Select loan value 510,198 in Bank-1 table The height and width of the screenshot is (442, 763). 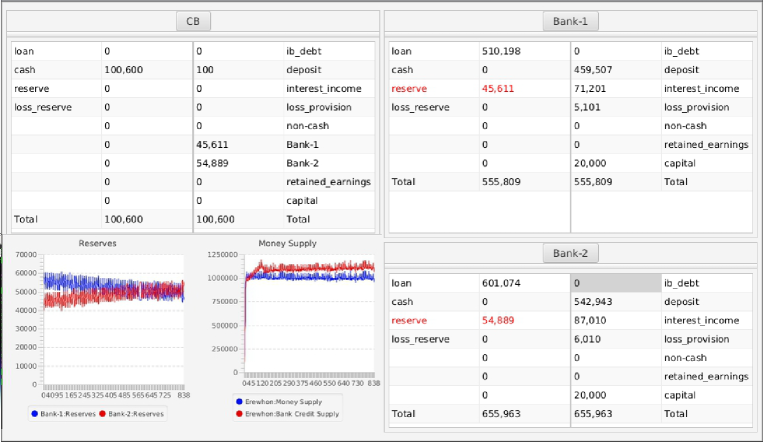click(x=500, y=50)
